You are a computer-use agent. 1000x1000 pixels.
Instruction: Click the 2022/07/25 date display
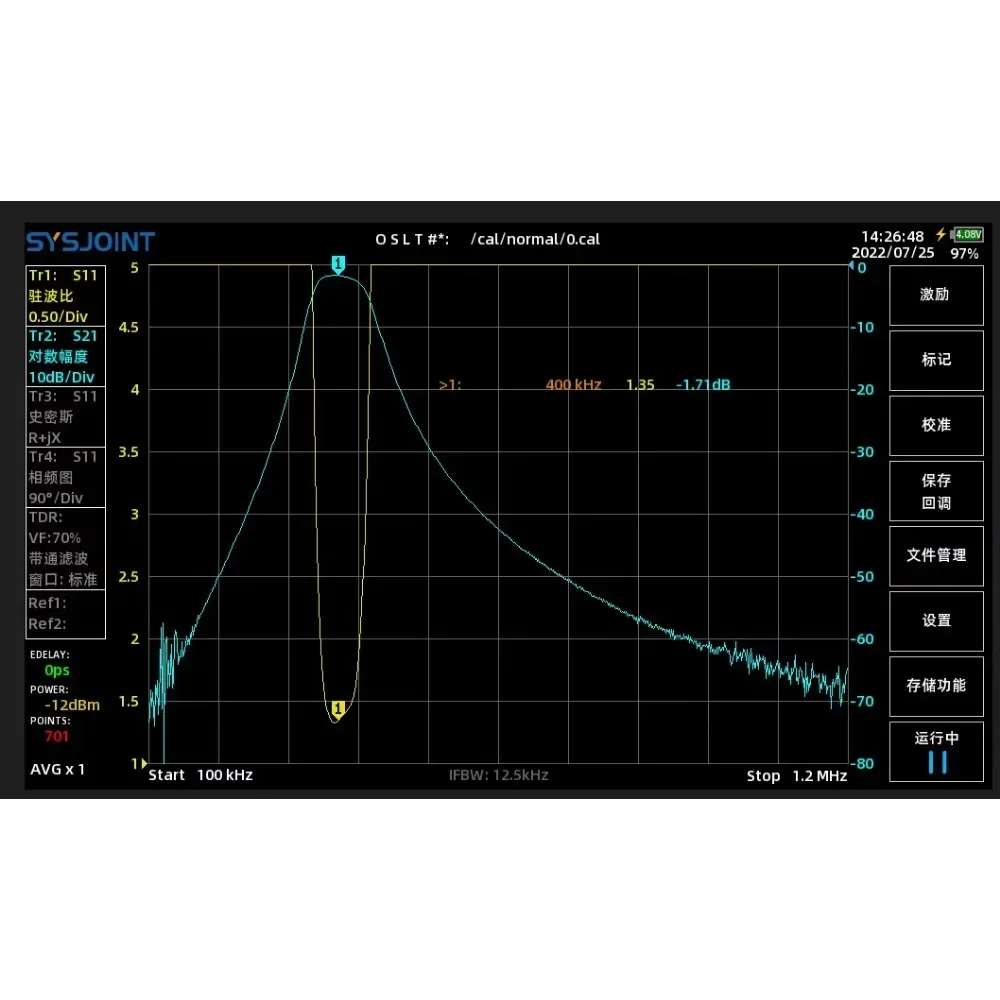tap(893, 253)
